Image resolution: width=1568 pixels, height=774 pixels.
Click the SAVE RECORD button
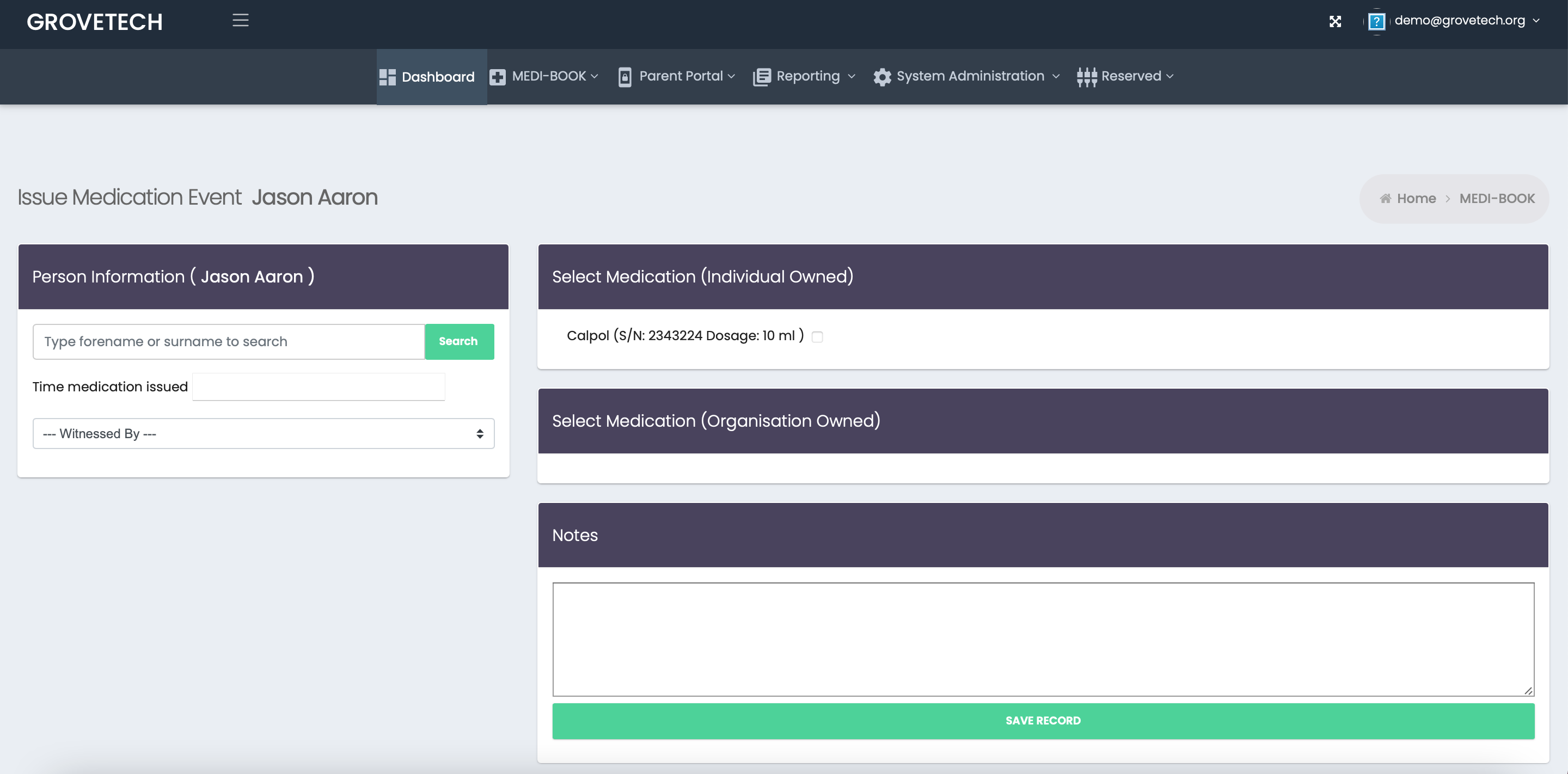[x=1043, y=721]
